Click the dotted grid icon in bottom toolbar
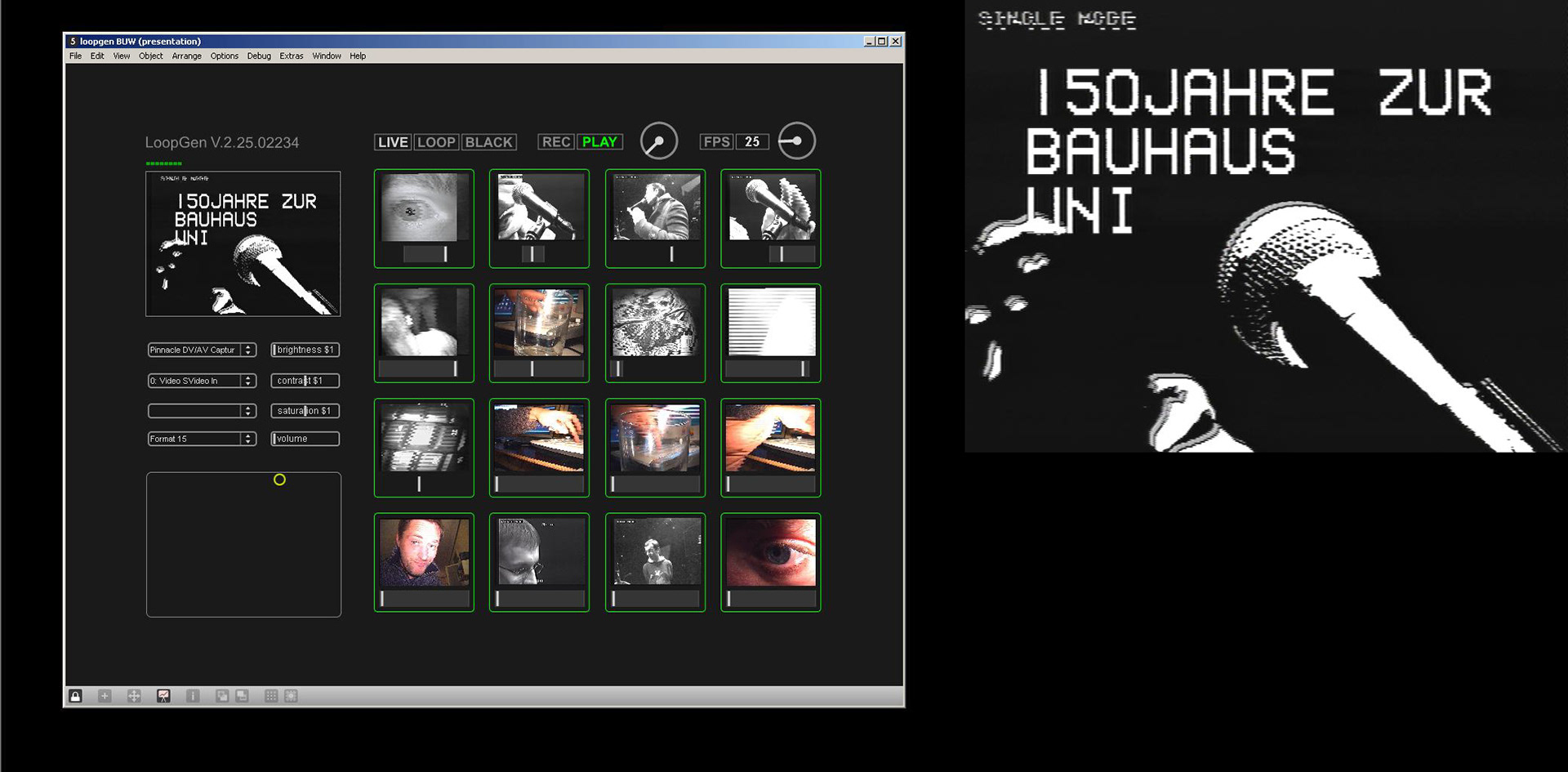 point(271,696)
